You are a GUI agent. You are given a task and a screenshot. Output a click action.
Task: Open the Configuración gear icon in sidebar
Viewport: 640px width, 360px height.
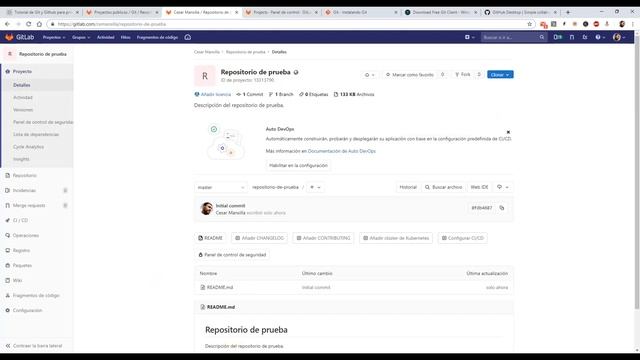tap(7, 310)
